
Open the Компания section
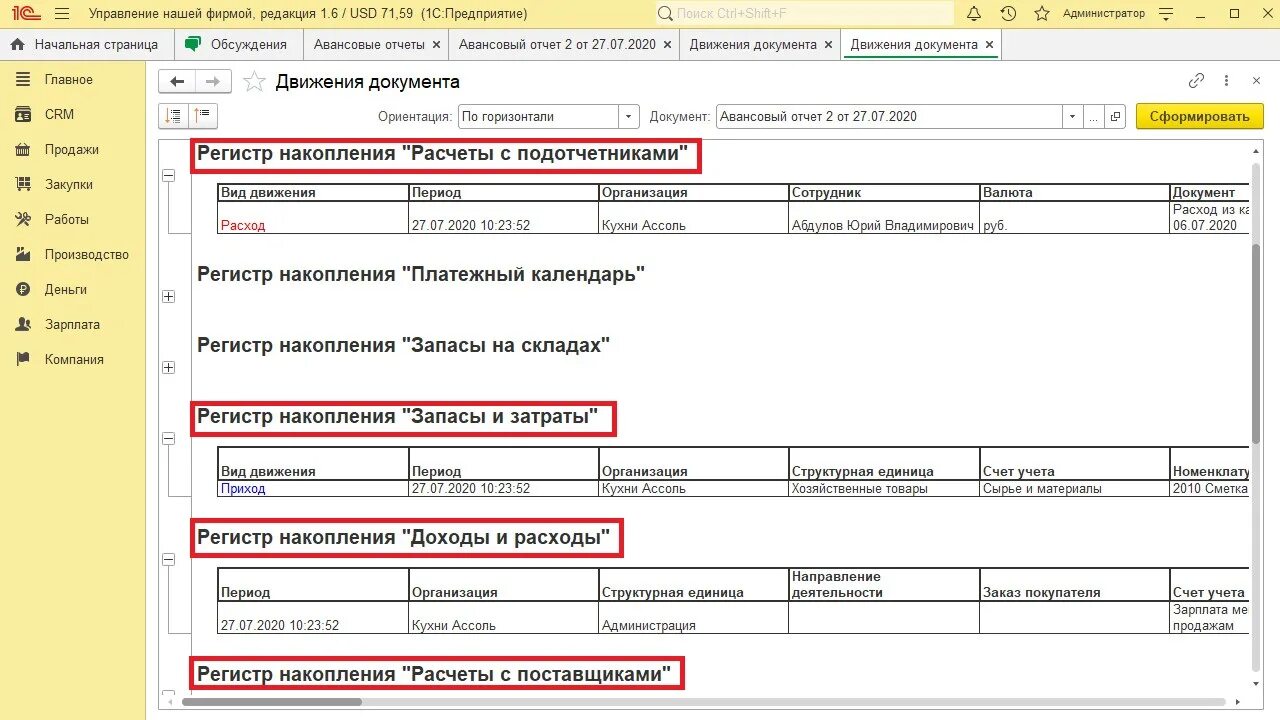74,359
